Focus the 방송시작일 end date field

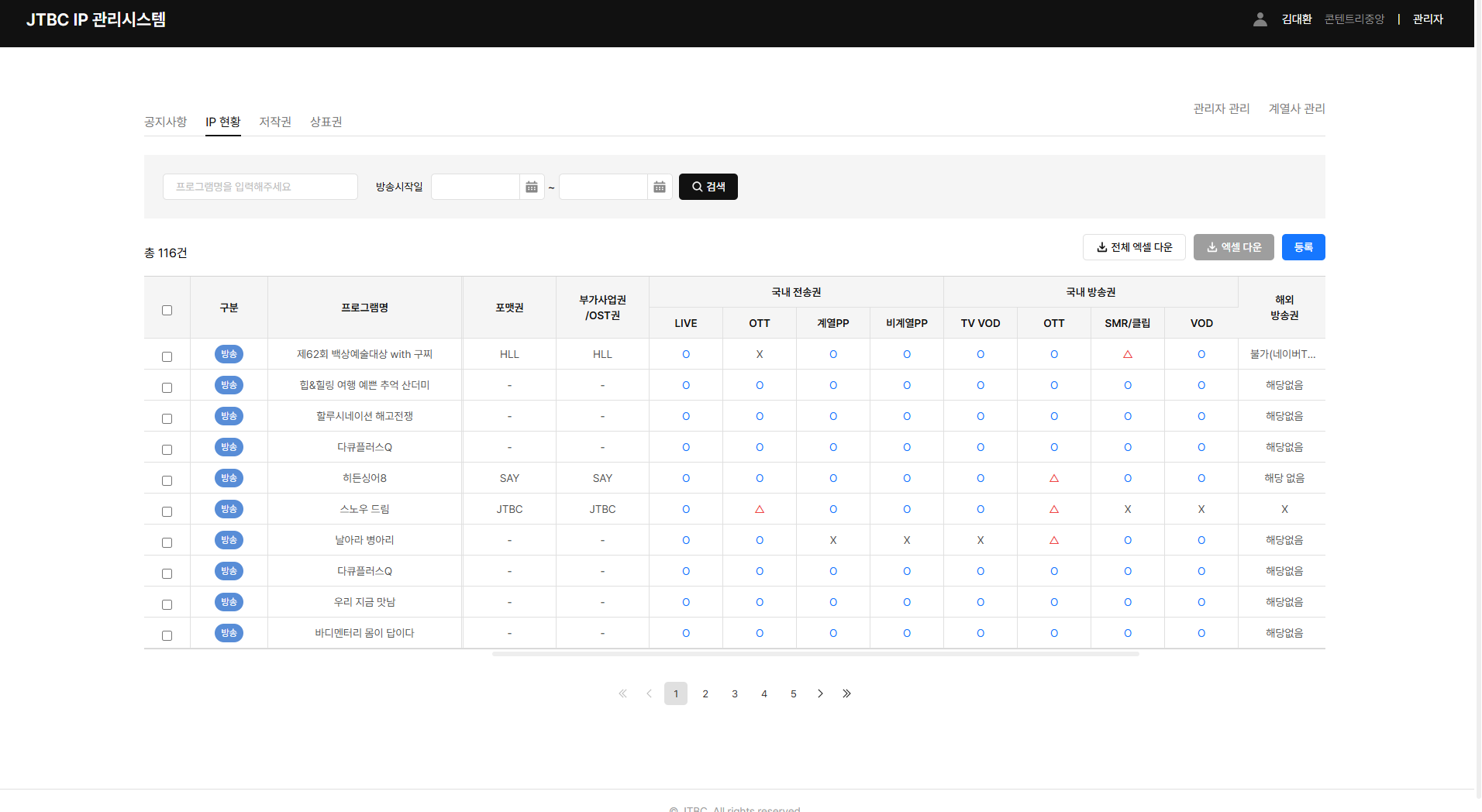[x=603, y=187]
